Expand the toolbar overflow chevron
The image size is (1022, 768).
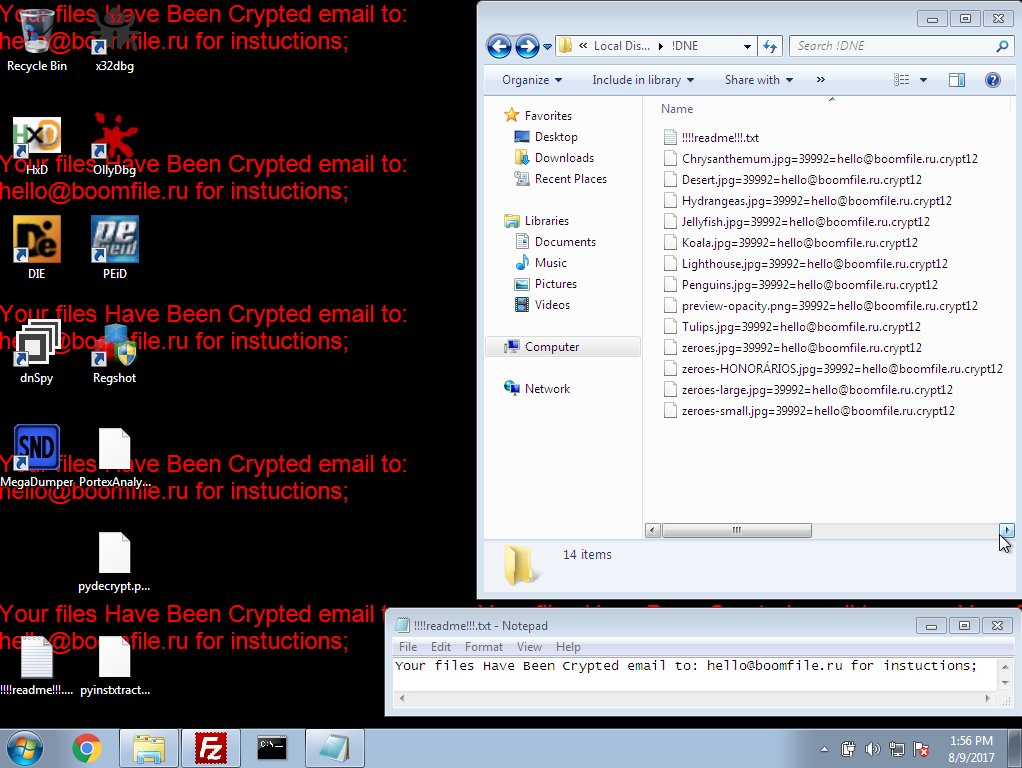click(821, 80)
